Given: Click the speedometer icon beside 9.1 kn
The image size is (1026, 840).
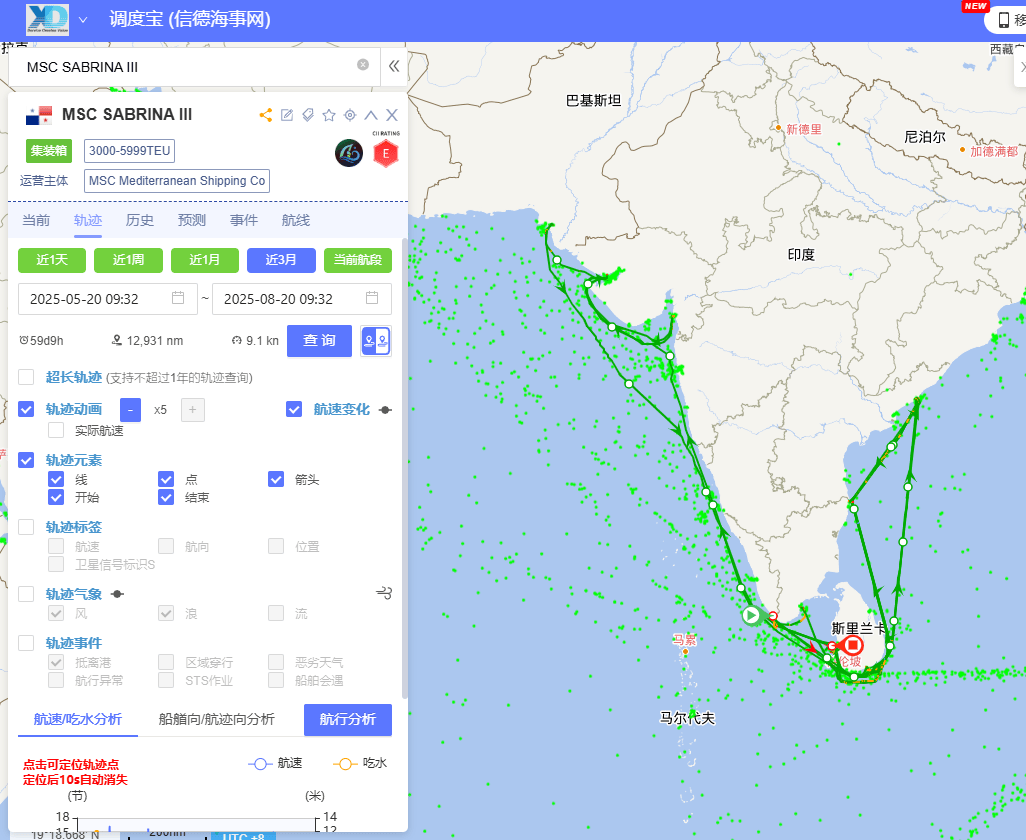Looking at the screenshot, I should pos(237,340).
